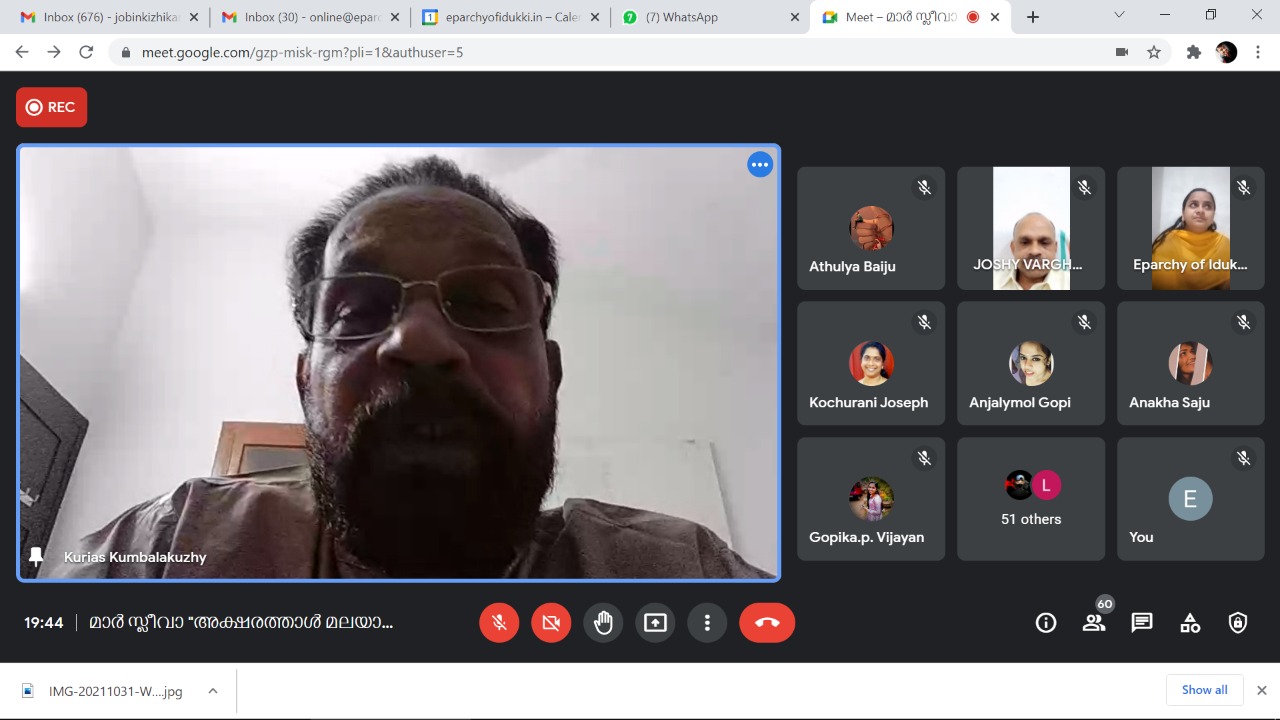The width and height of the screenshot is (1280, 720).
Task: Switch to the eparchyofidukki.in Calendar tab
Action: pos(512,17)
